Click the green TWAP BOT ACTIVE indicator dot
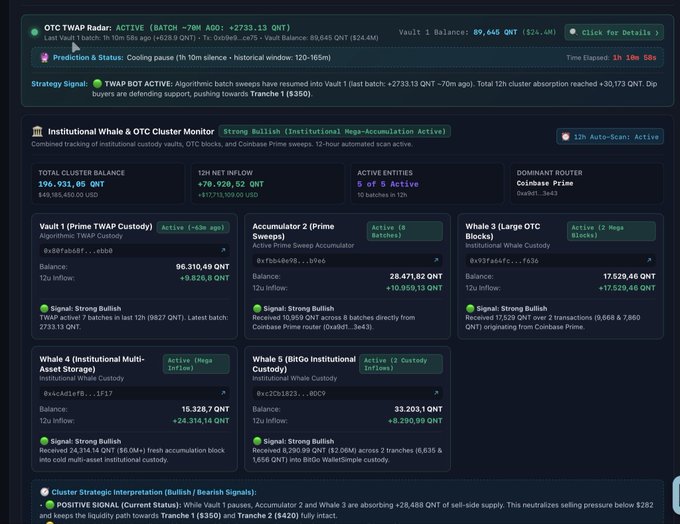680x524 pixels. point(97,84)
